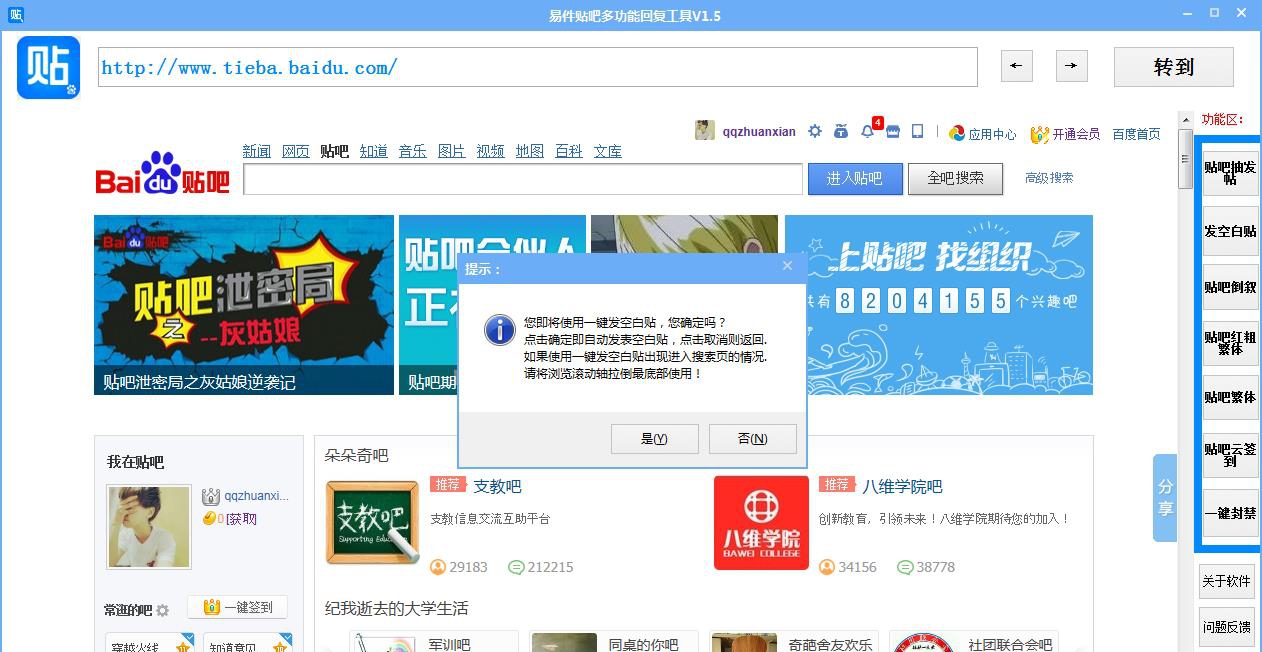Click the 上贴吧 找组织 banner
Image resolution: width=1262 pixels, height=652 pixels.
pos(939,305)
